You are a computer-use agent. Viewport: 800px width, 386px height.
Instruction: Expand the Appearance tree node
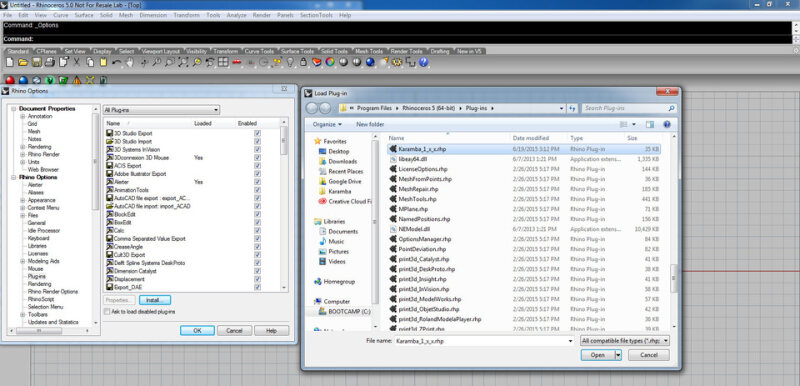(22, 200)
